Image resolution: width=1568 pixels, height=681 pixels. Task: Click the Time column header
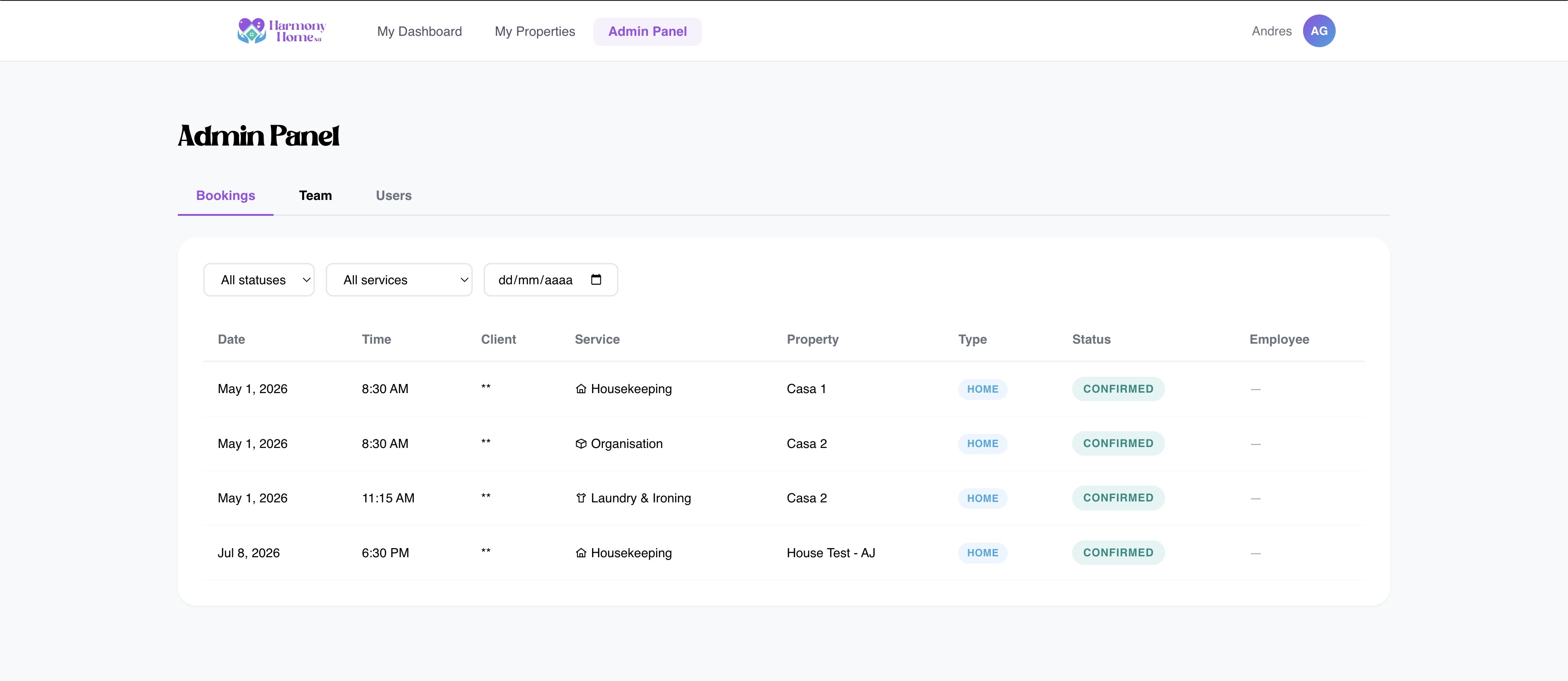point(376,339)
